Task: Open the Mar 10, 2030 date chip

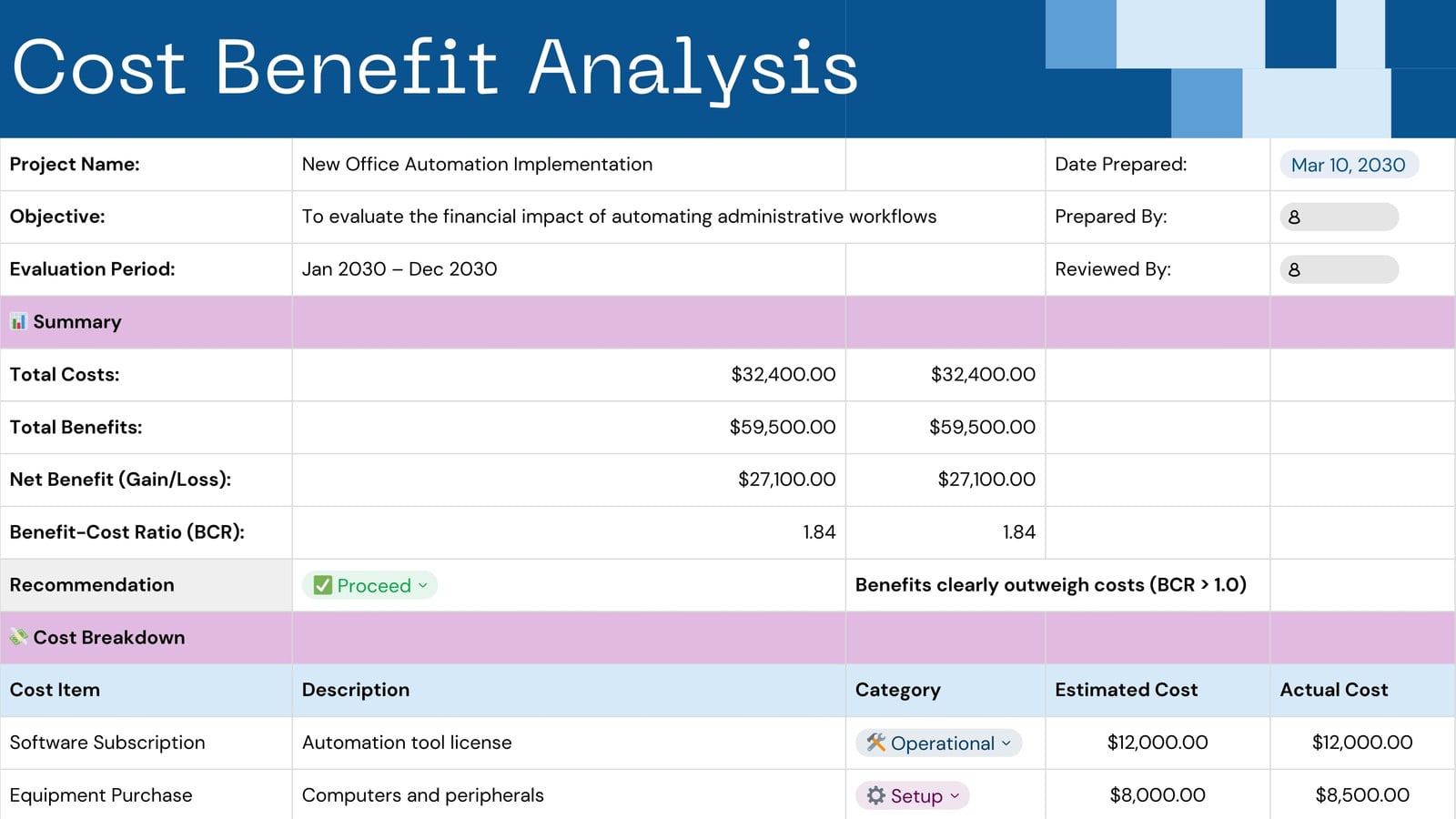Action: click(1349, 165)
